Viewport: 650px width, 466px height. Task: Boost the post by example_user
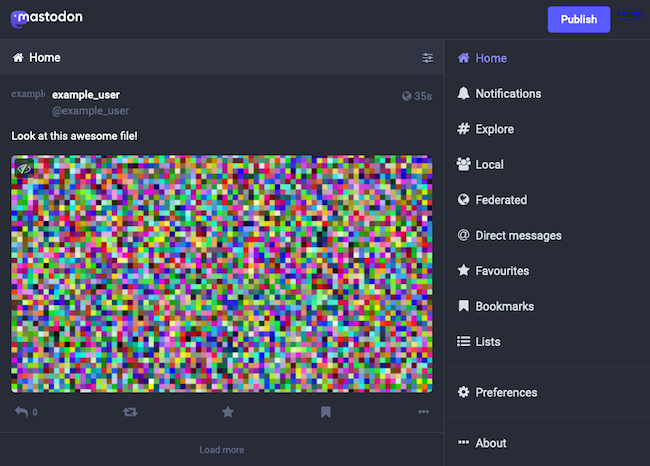click(129, 411)
